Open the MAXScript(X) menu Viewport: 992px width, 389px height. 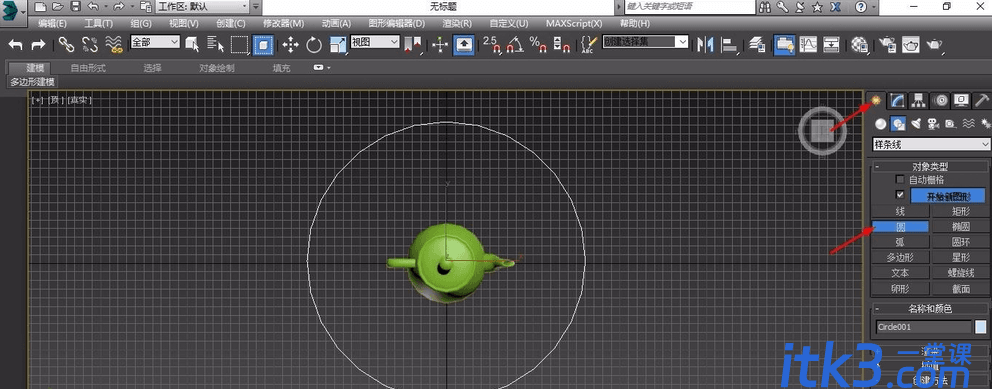tap(574, 23)
